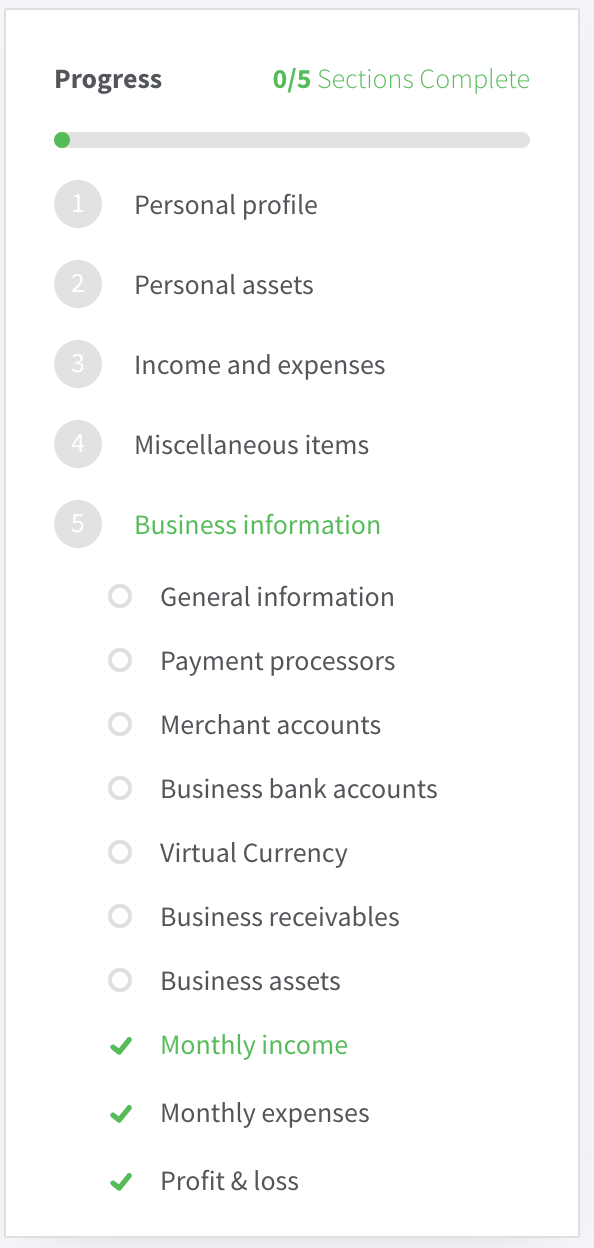Click the checkmark beside Profit & loss
The width and height of the screenshot is (594, 1248).
pyautogui.click(x=121, y=1182)
